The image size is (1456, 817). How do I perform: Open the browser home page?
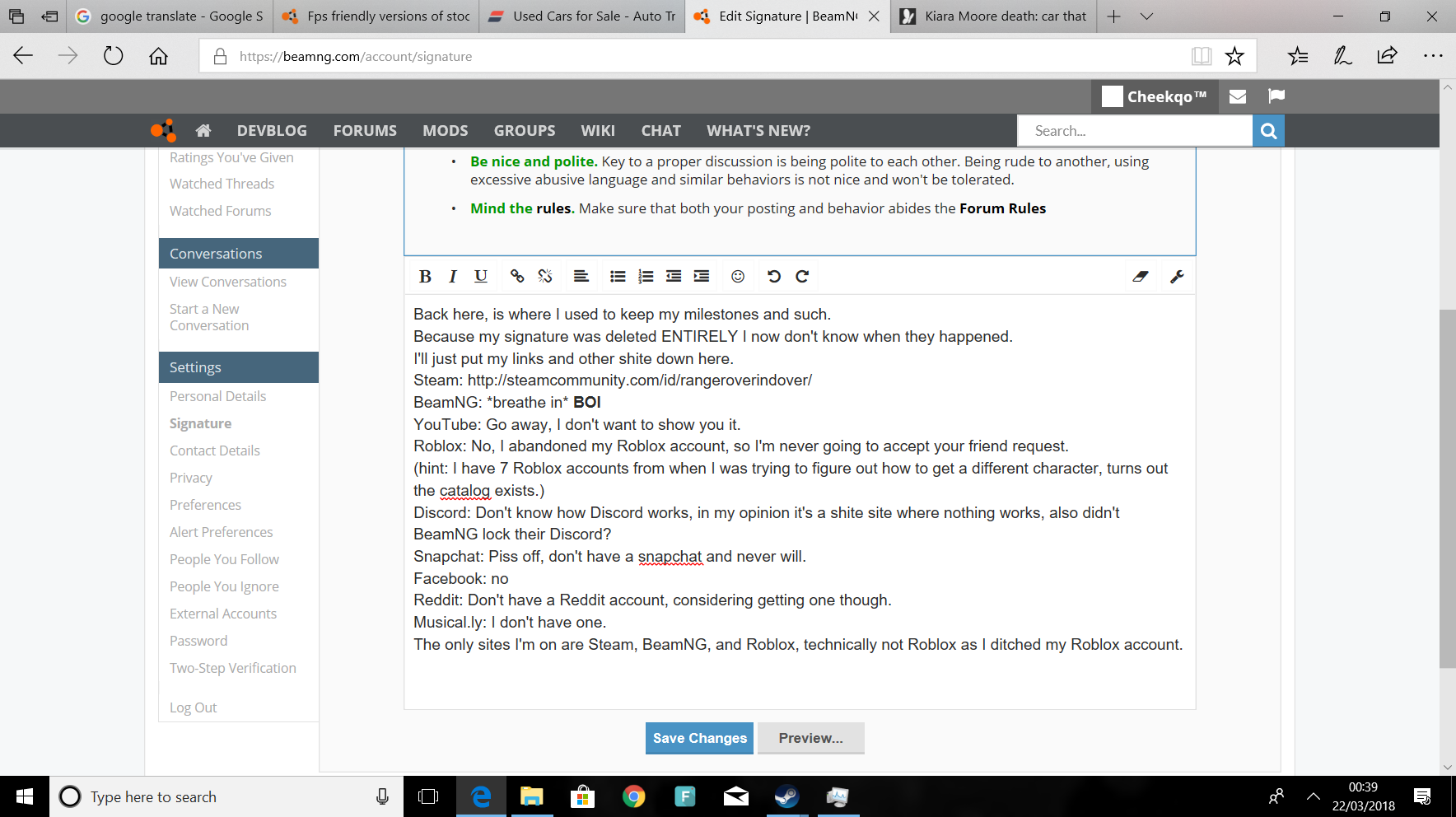(x=158, y=56)
